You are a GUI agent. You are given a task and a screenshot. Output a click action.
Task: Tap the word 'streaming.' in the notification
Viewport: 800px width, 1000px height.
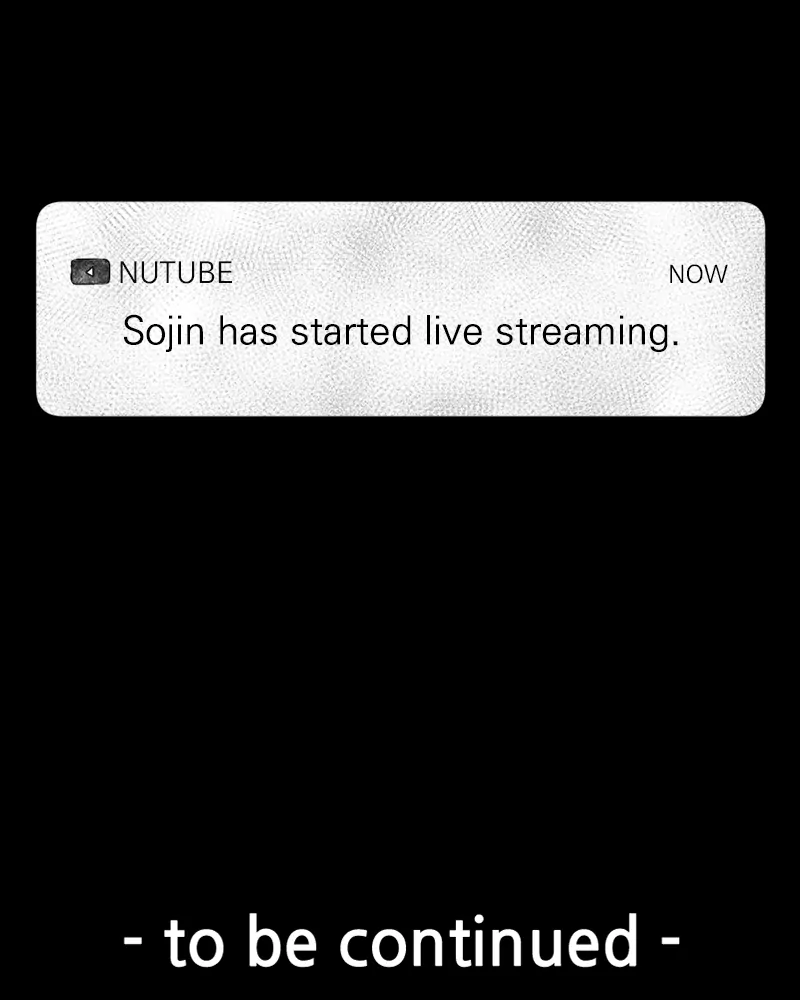pyautogui.click(x=588, y=332)
